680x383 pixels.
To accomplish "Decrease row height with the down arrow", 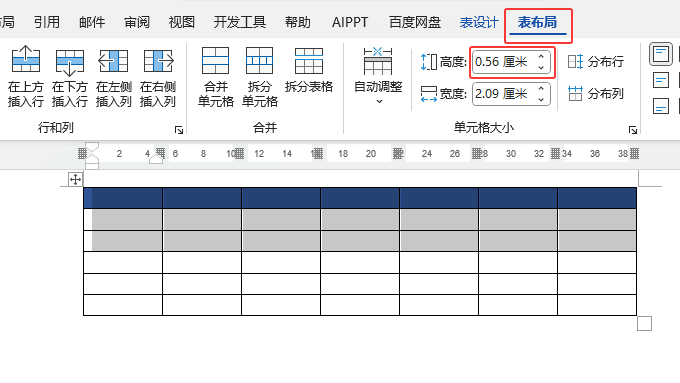I will [x=541, y=67].
